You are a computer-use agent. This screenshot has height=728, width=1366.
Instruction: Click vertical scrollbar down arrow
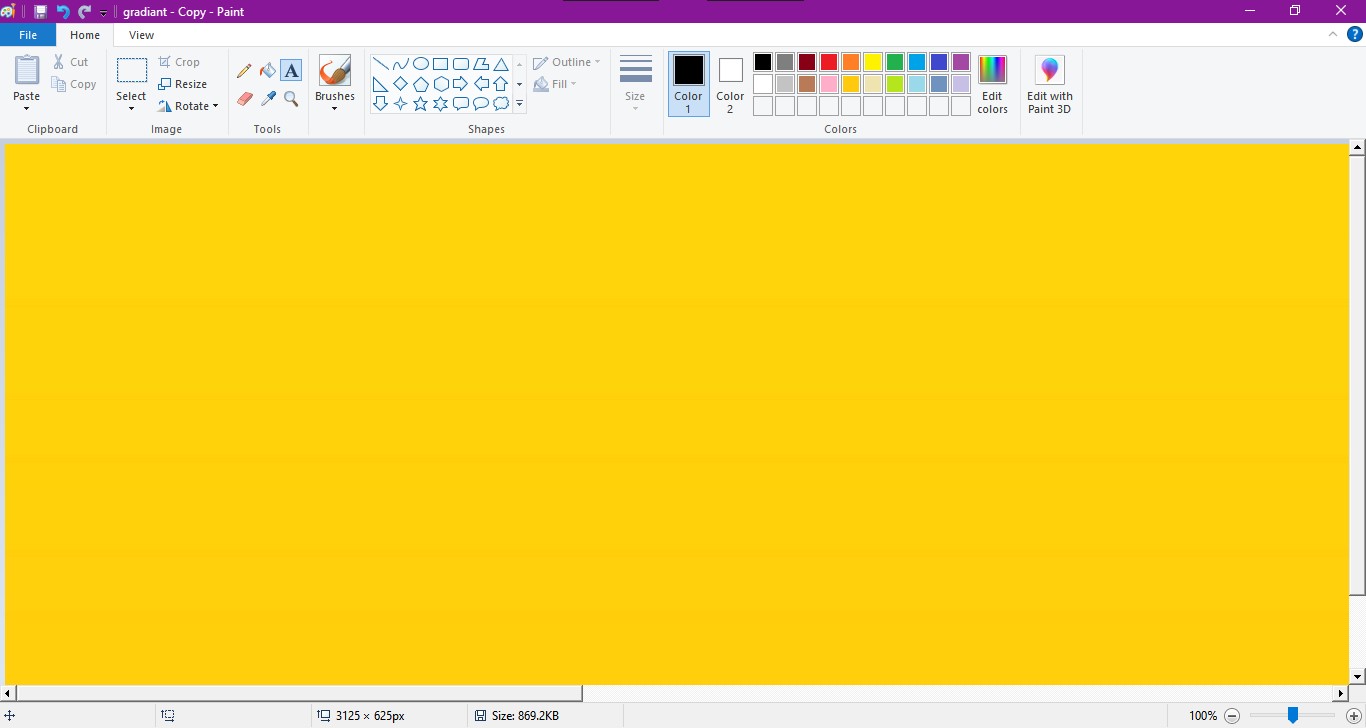tap(1357, 677)
